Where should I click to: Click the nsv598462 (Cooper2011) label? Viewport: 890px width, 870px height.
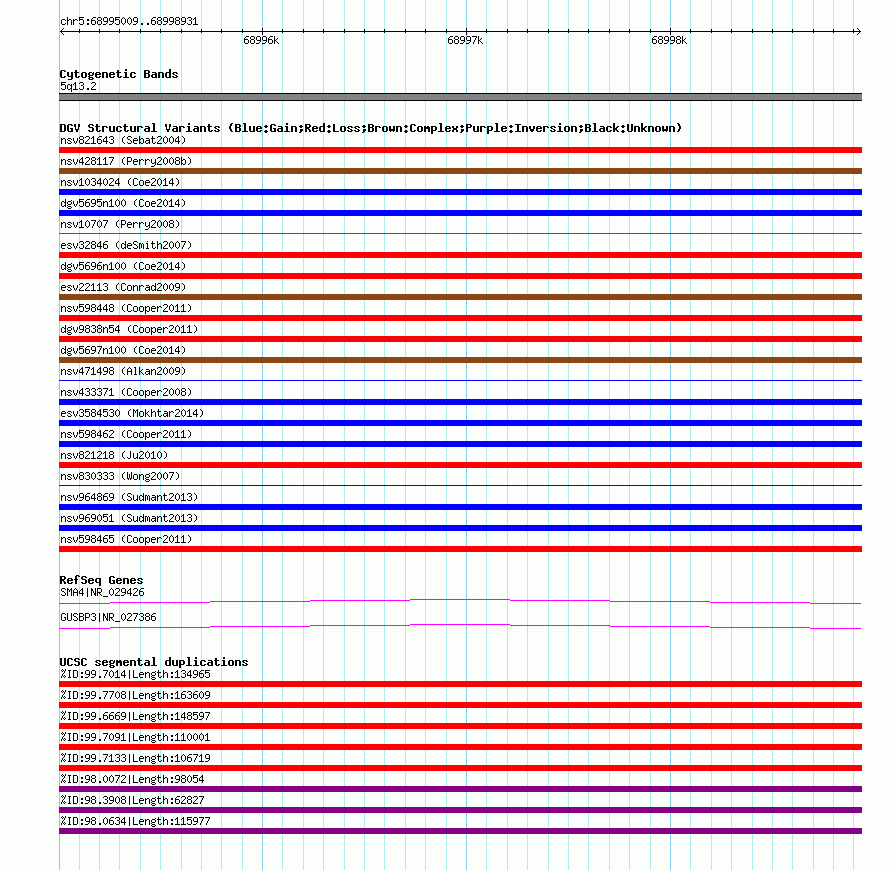pyautogui.click(x=126, y=434)
